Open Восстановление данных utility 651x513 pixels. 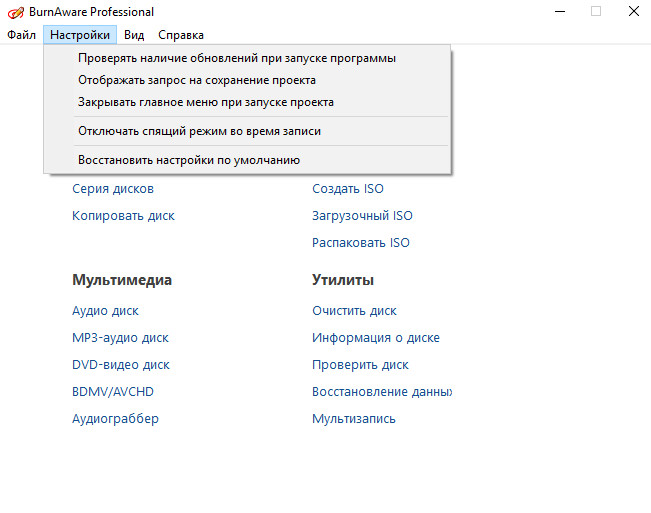click(382, 392)
